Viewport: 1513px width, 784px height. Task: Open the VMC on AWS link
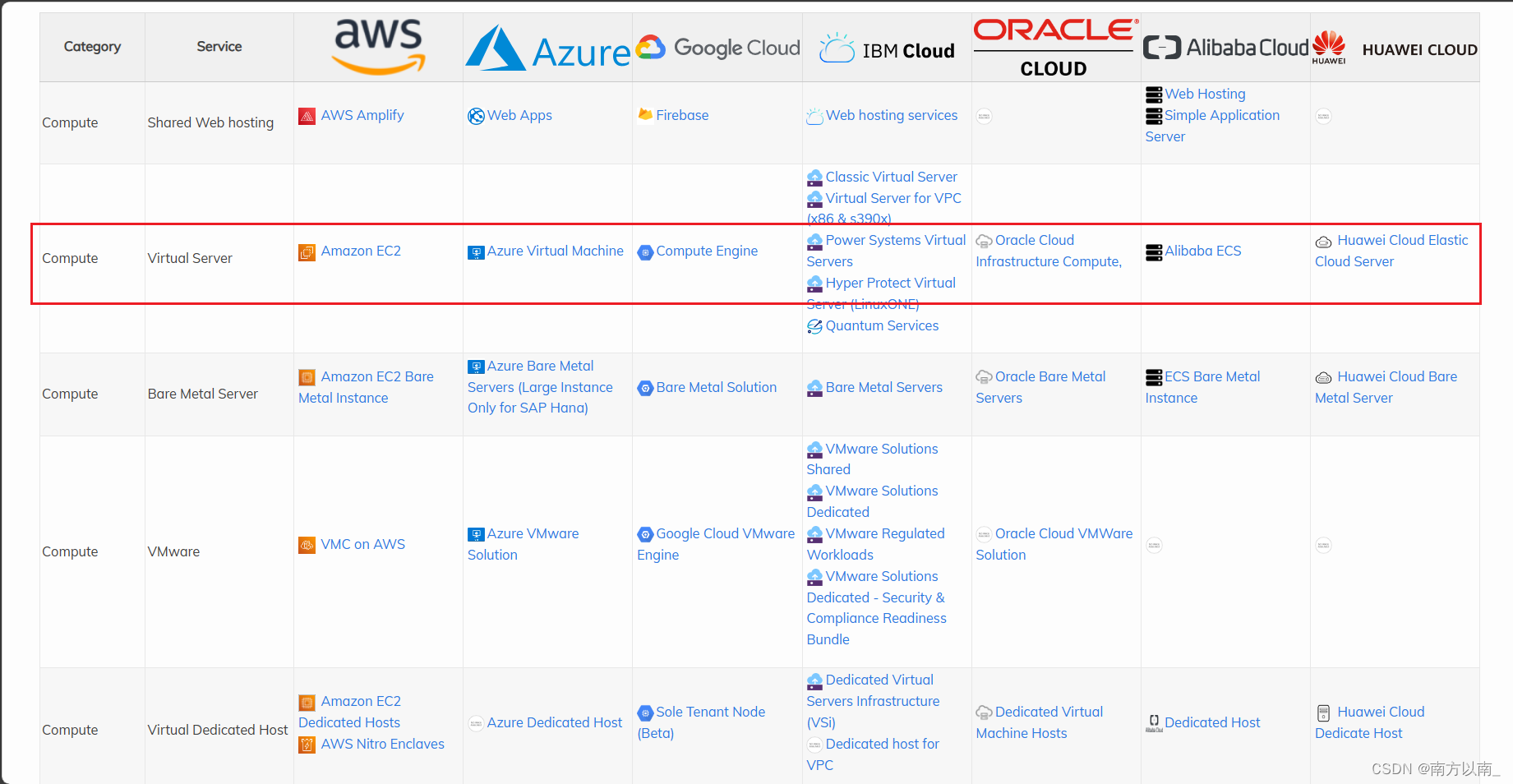363,544
